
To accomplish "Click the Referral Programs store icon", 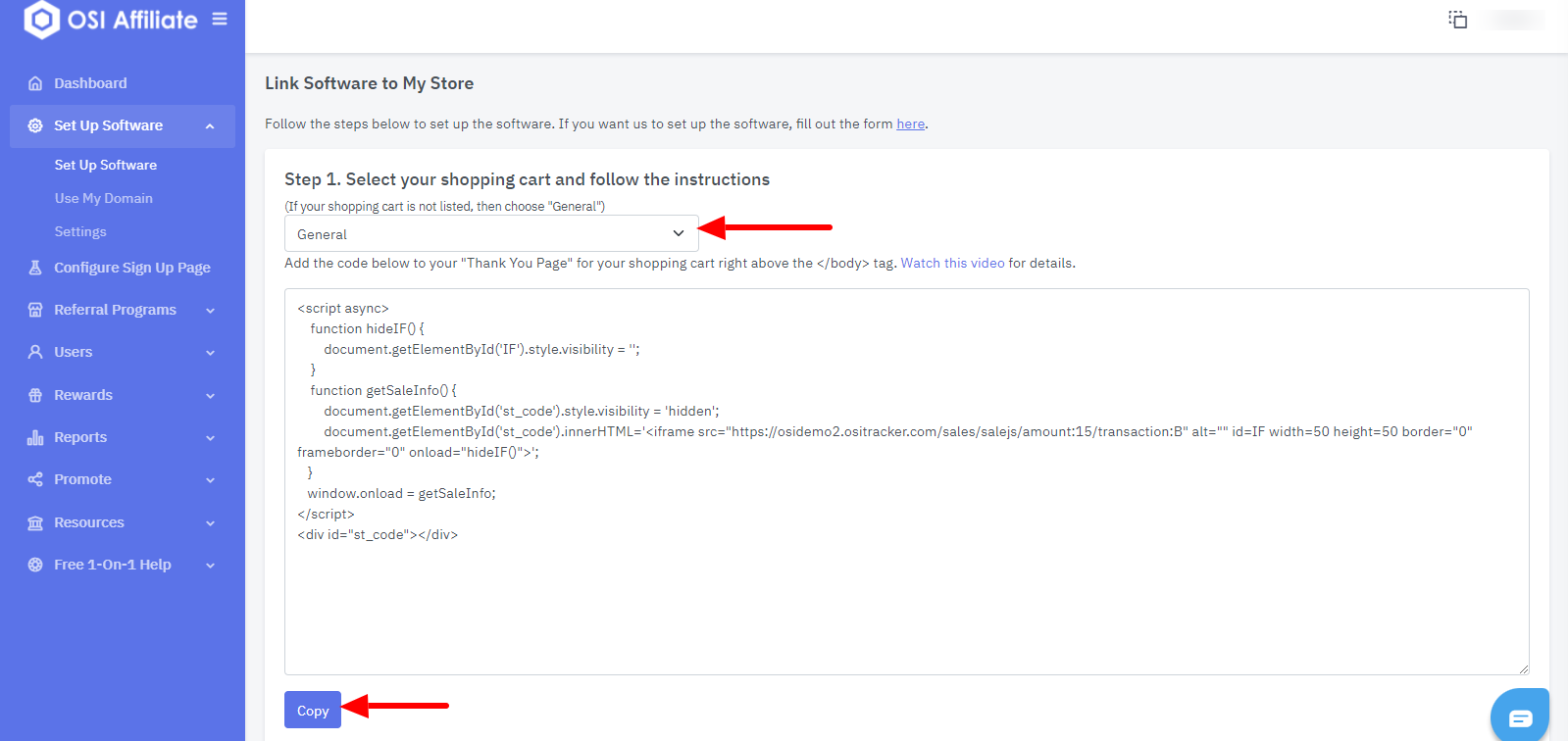I will pos(35,310).
